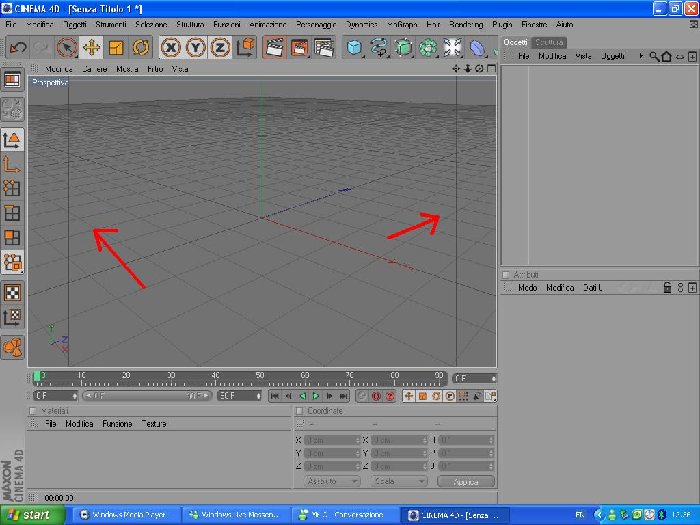Toggle position keyframe recording icon
The image size is (700, 525).
408,396
